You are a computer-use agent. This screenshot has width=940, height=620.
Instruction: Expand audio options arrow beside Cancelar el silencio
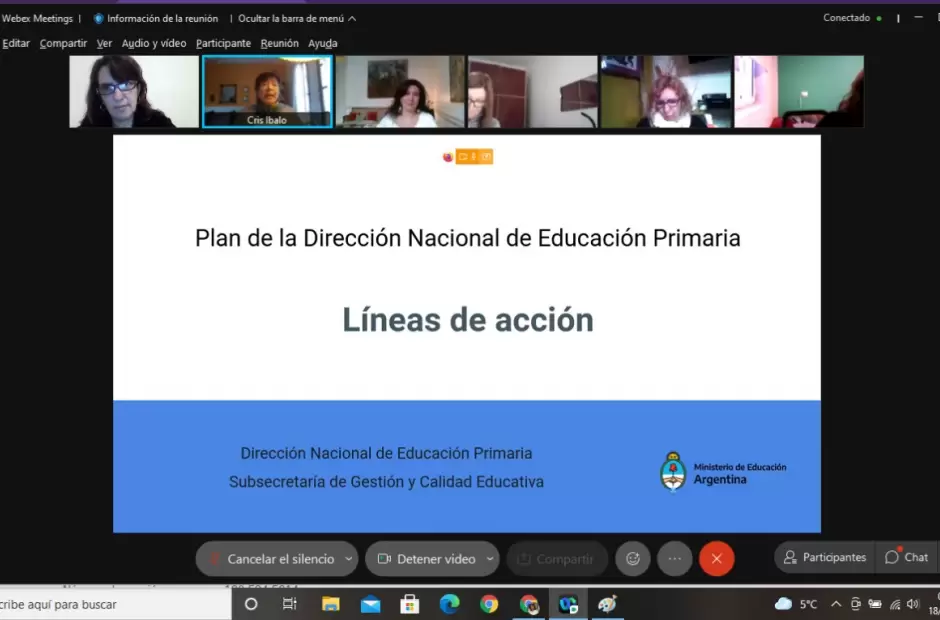tap(348, 559)
